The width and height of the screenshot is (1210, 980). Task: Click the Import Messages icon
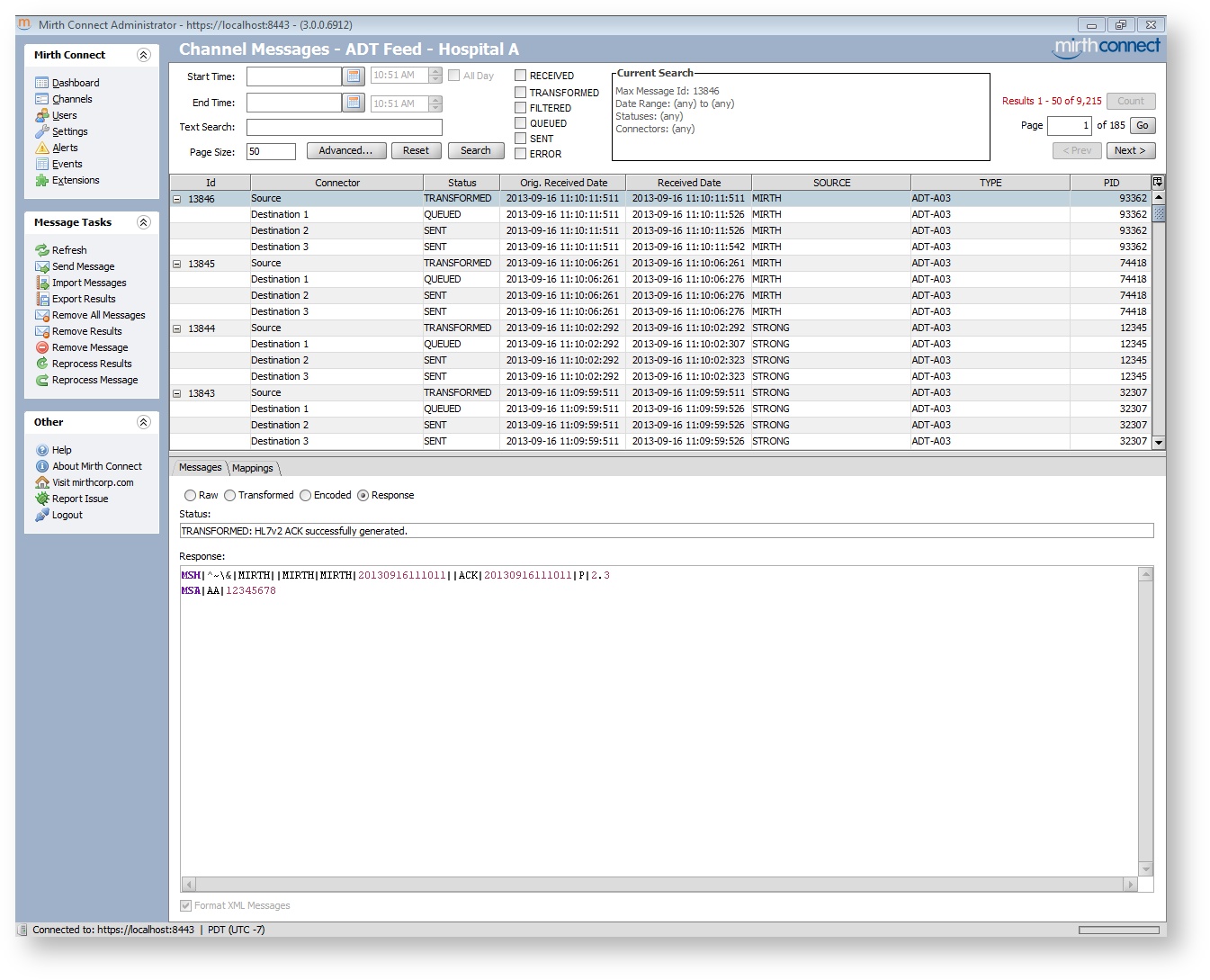[41, 283]
